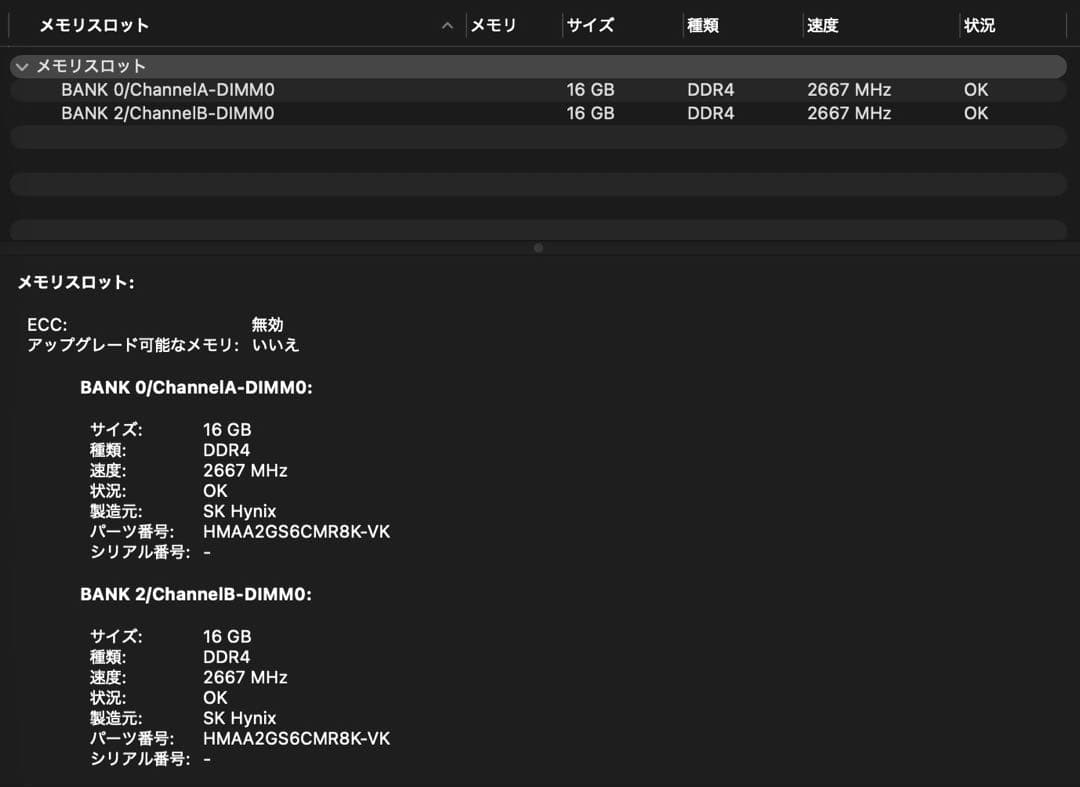Screen dimensions: 1080x787
Task: Click the OK status of BANK 0
Action: pyautogui.click(x=975, y=89)
